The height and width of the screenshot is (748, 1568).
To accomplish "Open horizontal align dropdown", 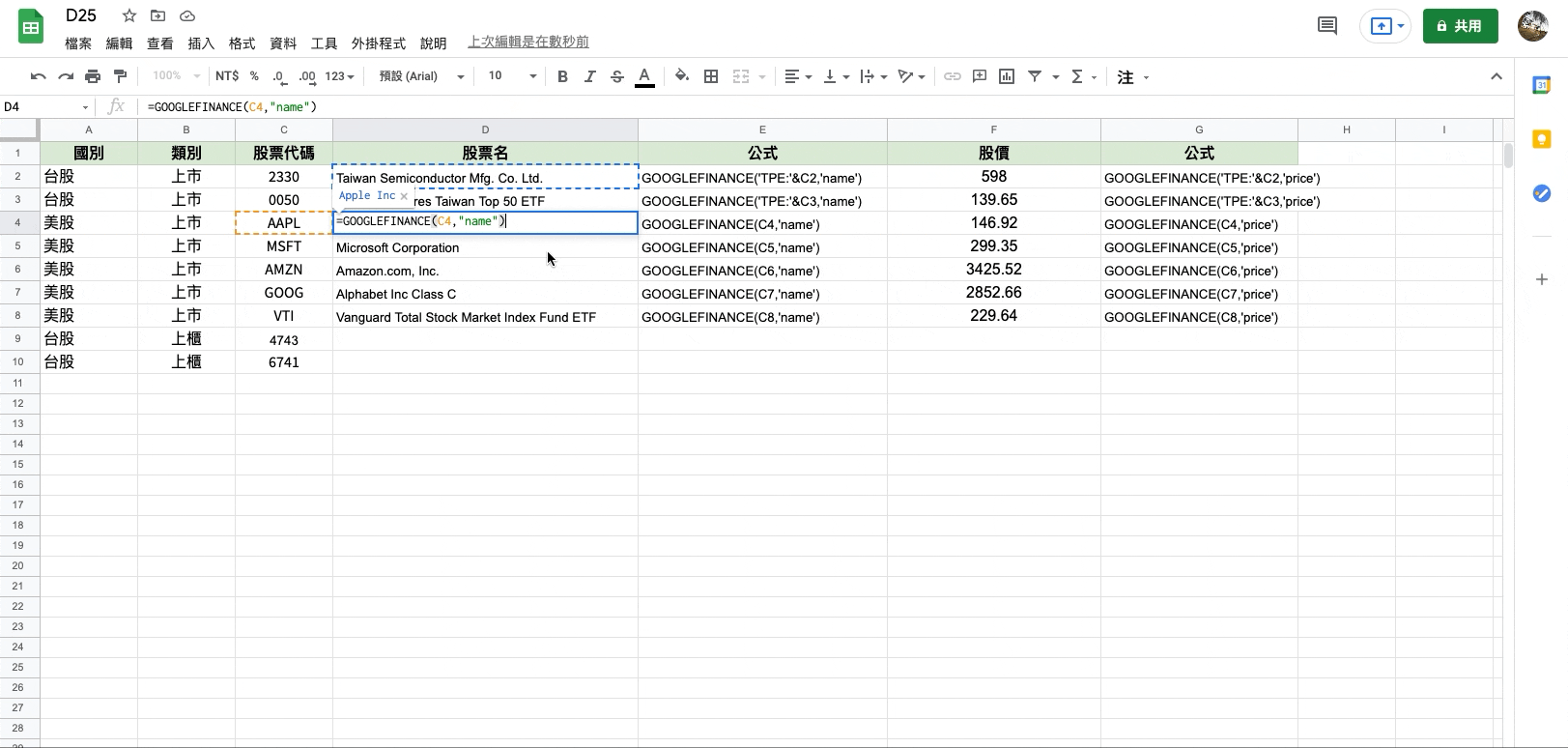I will click(797, 76).
